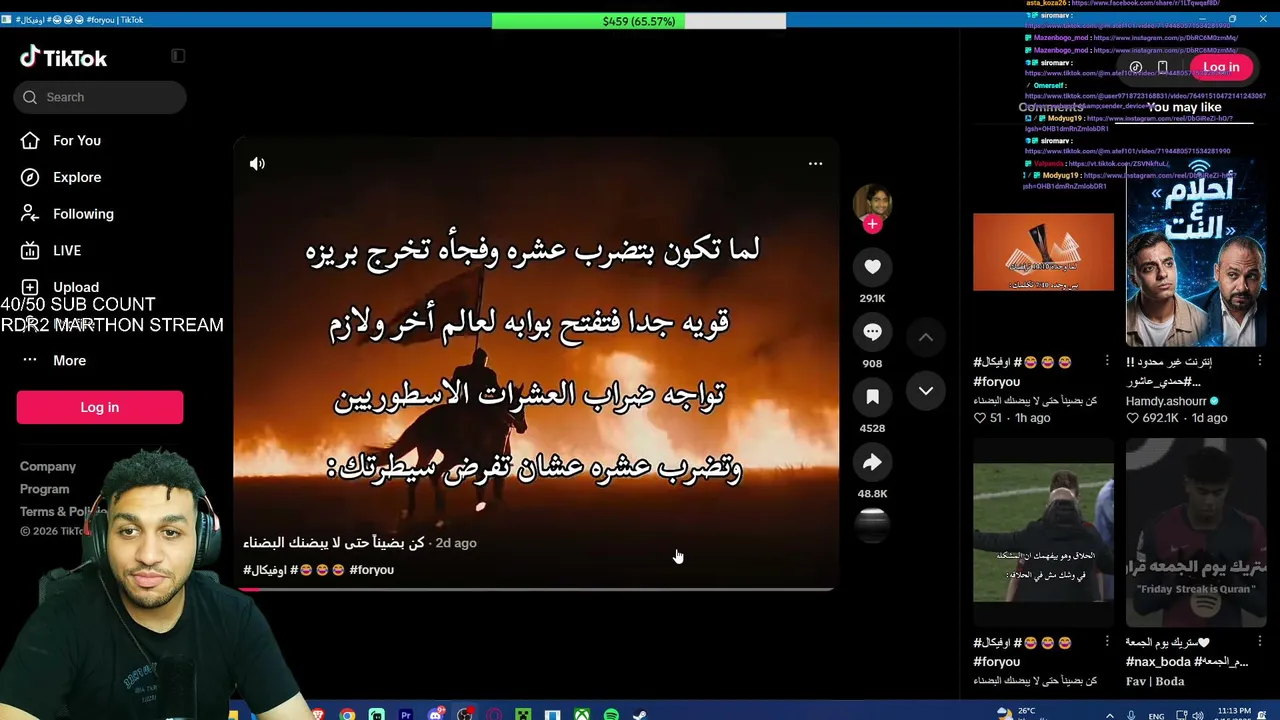Open the video's three-dot options menu
The image size is (1280, 720).
[x=815, y=163]
